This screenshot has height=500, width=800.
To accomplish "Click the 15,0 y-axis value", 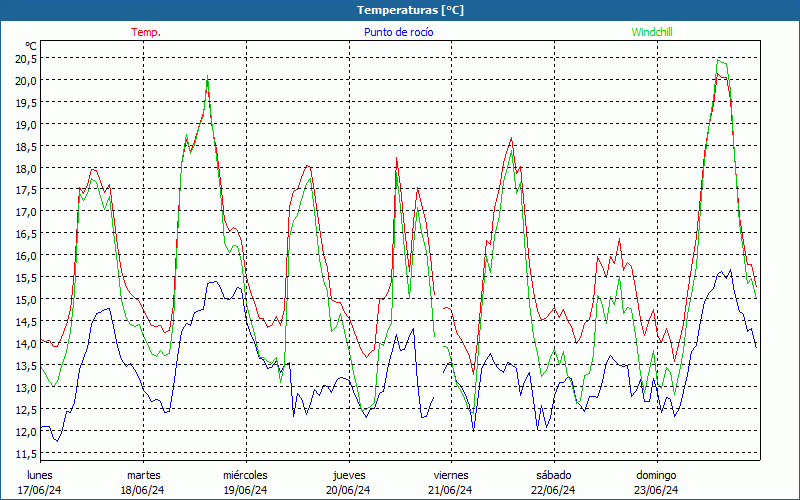I will [x=26, y=299].
